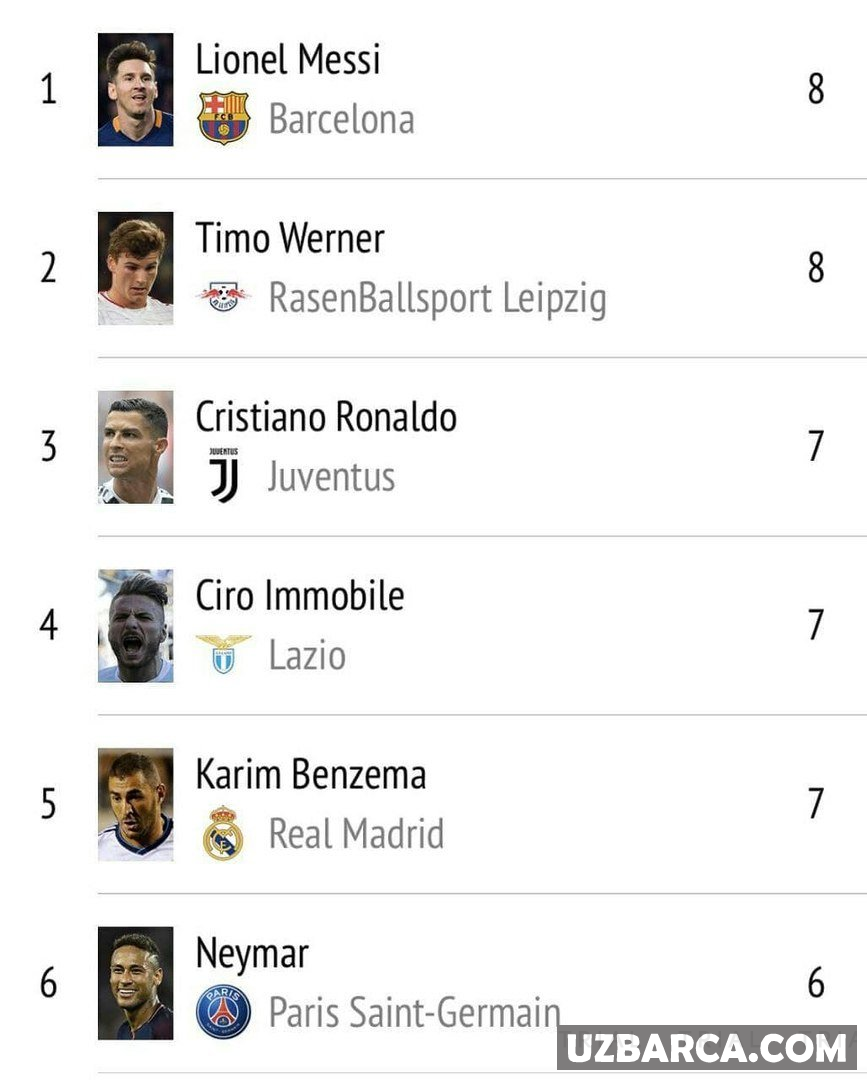Image resolution: width=867 pixels, height=1080 pixels.
Task: Open Lionel Messi's player photo
Action: [x=135, y=90]
